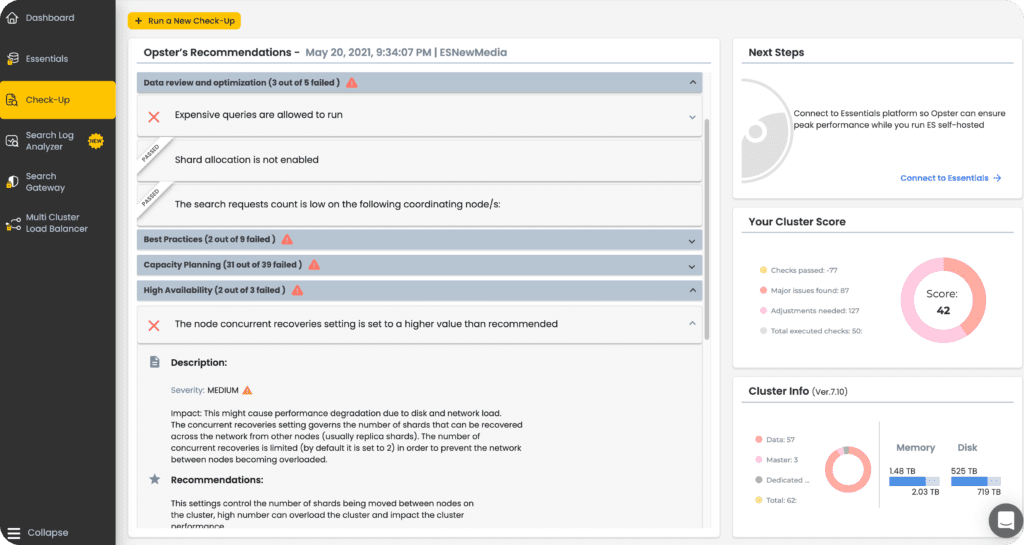
Task: Click the Essentials database icon
Action: tap(12, 59)
